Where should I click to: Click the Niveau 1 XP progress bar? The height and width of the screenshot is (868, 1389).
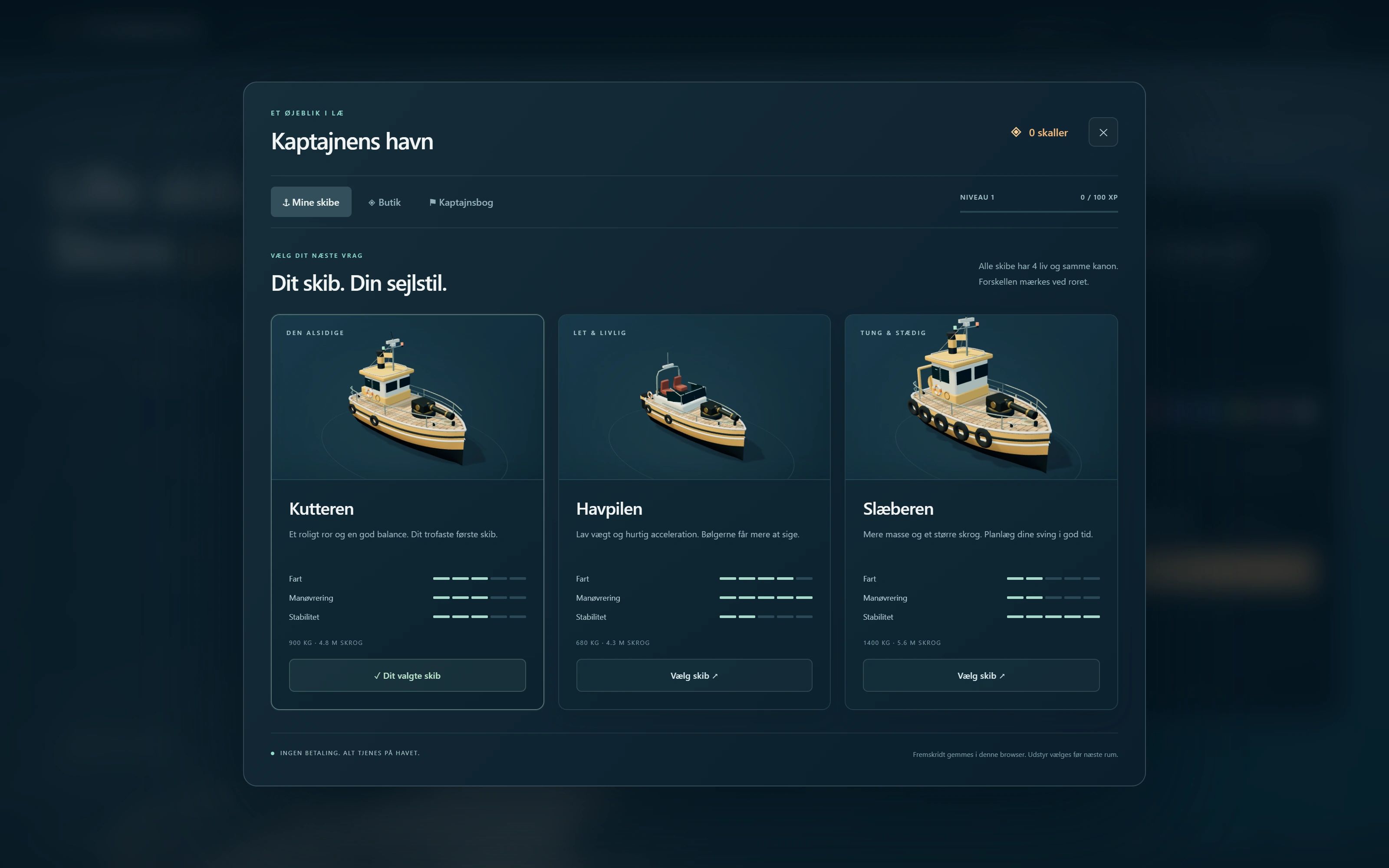[x=1038, y=211]
